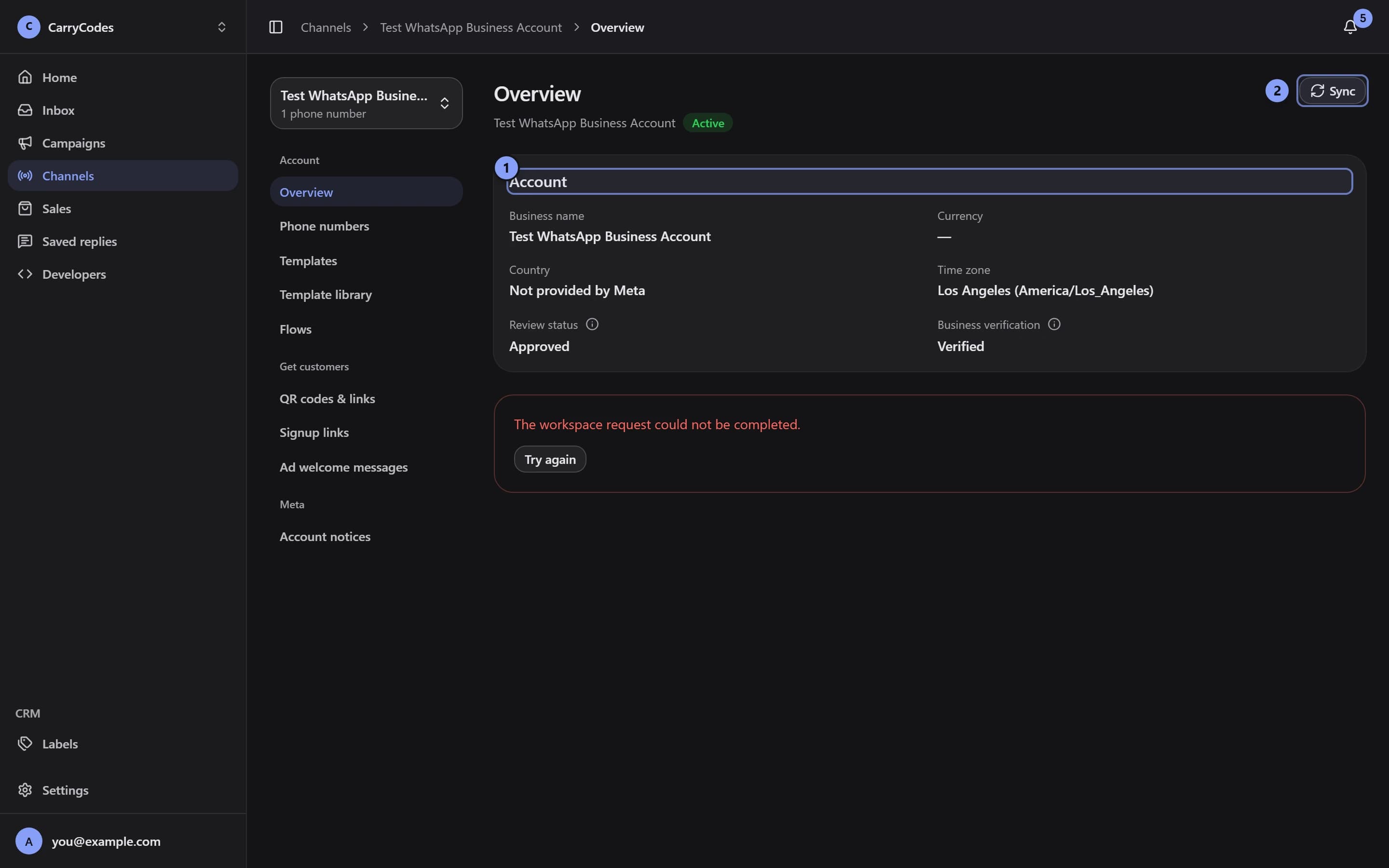The width and height of the screenshot is (1389, 868).
Task: Select Overview in the account menu
Action: tap(366, 192)
